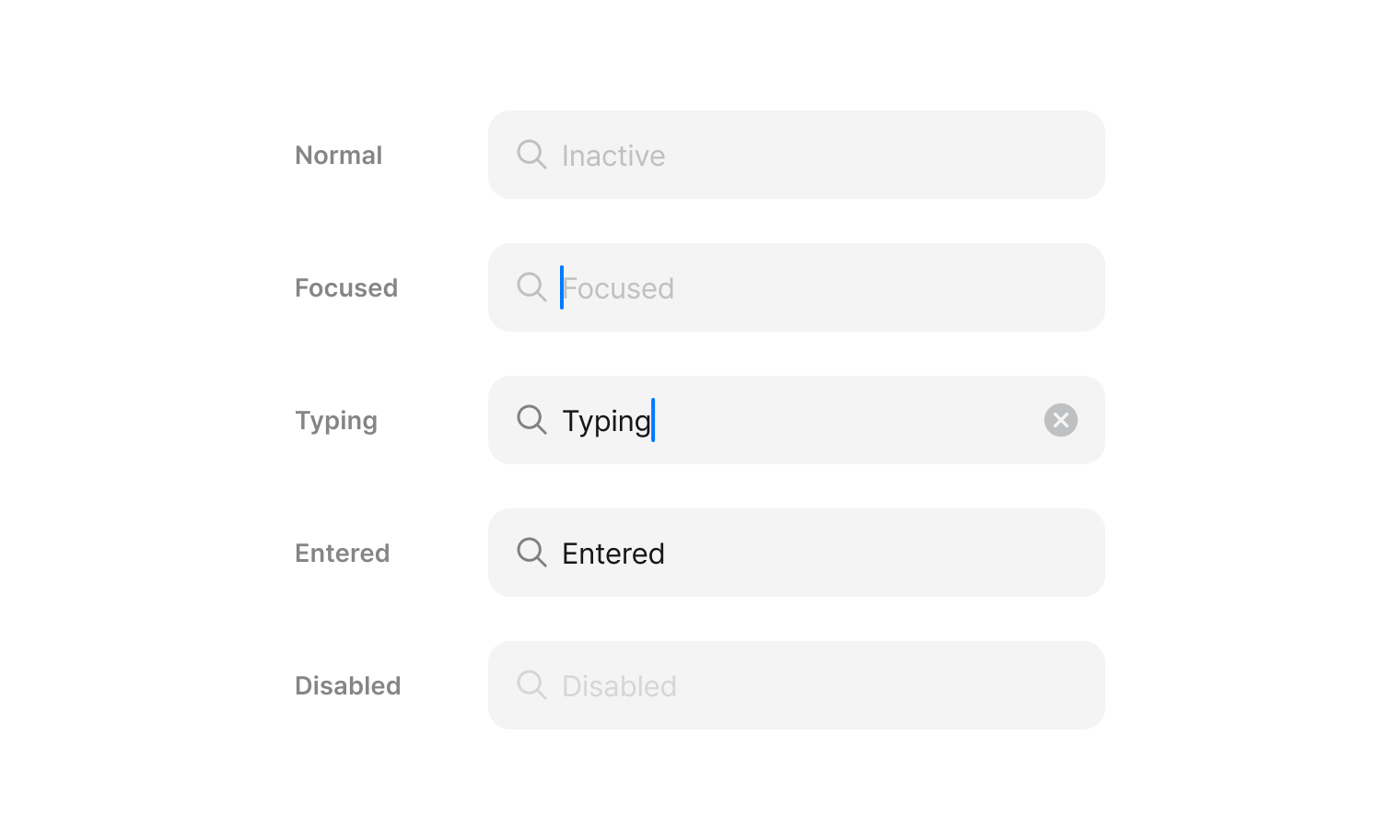Click the greyed-out Disabled search field
Image resolution: width=1400 pixels, height=840 pixels.
[875, 685]
